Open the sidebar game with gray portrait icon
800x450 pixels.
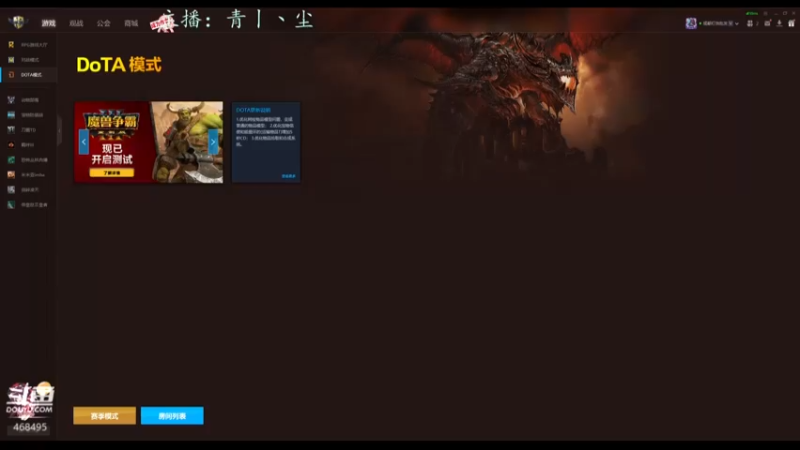click(x=29, y=190)
